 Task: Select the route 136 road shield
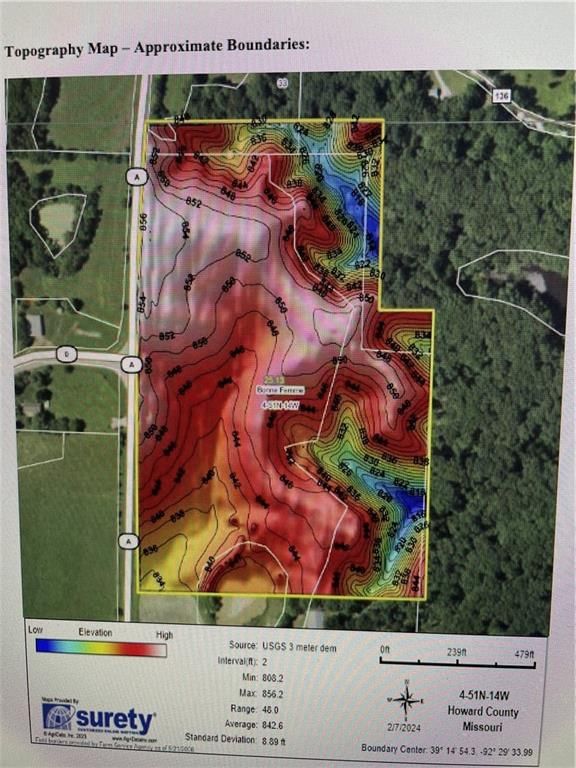[x=502, y=96]
